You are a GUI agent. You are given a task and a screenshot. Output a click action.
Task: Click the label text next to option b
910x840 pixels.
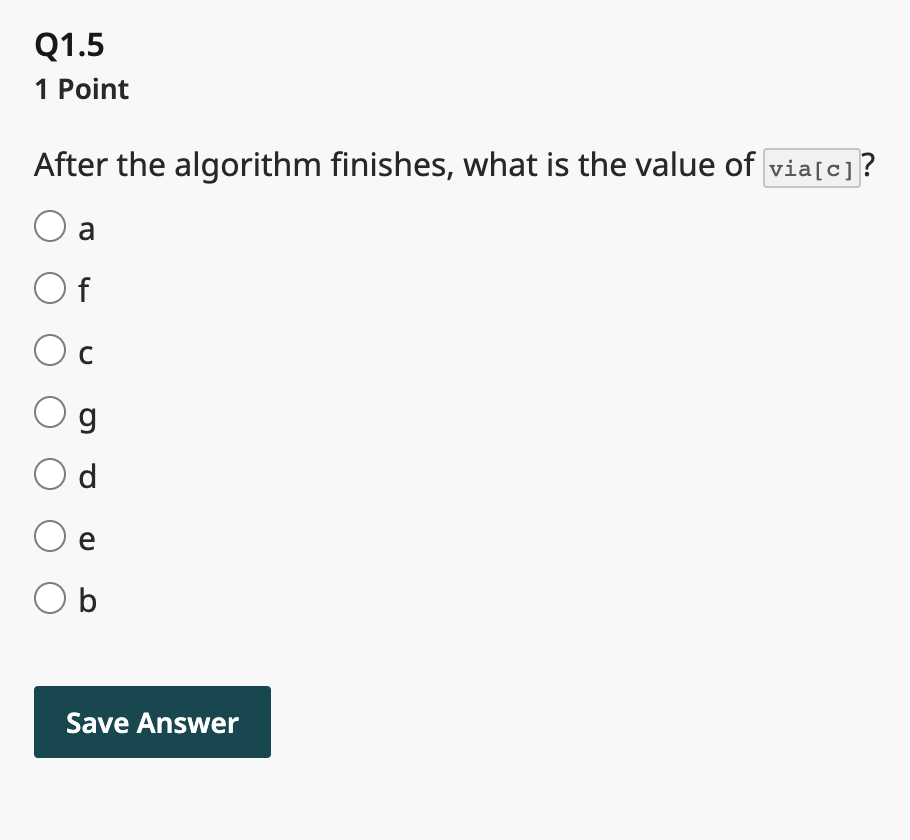88,601
